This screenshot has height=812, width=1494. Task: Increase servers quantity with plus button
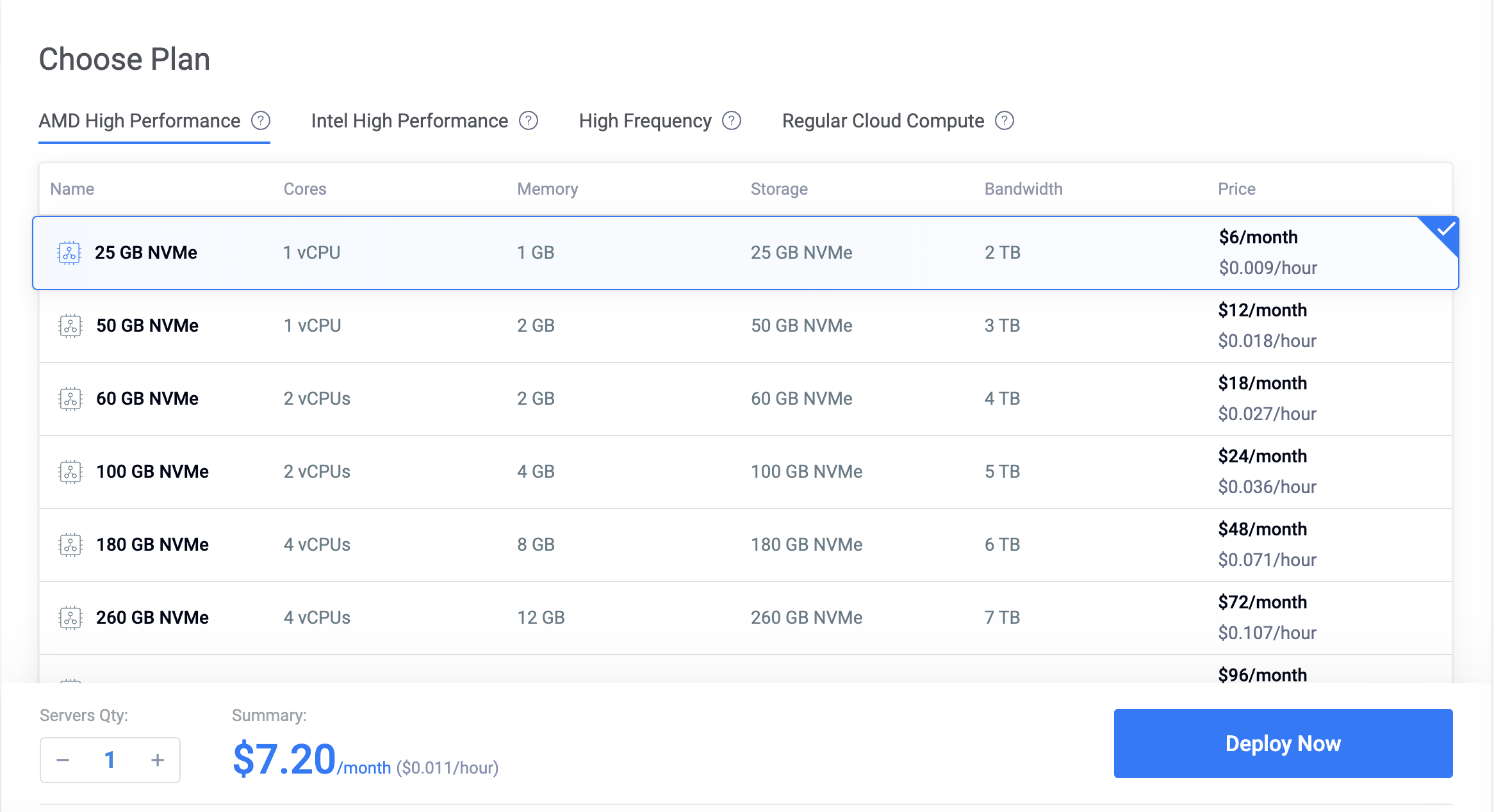pos(158,760)
